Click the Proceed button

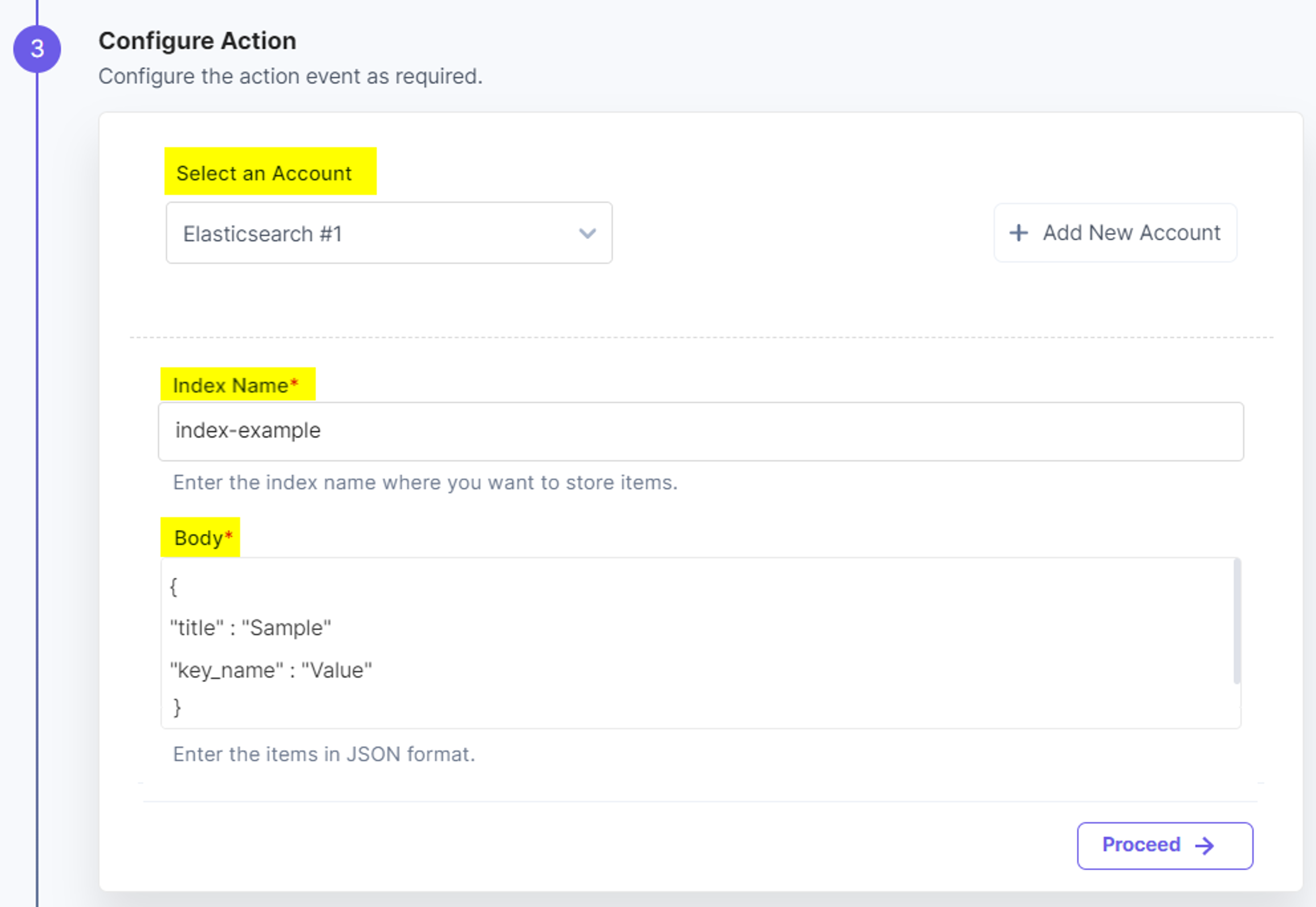(1165, 846)
